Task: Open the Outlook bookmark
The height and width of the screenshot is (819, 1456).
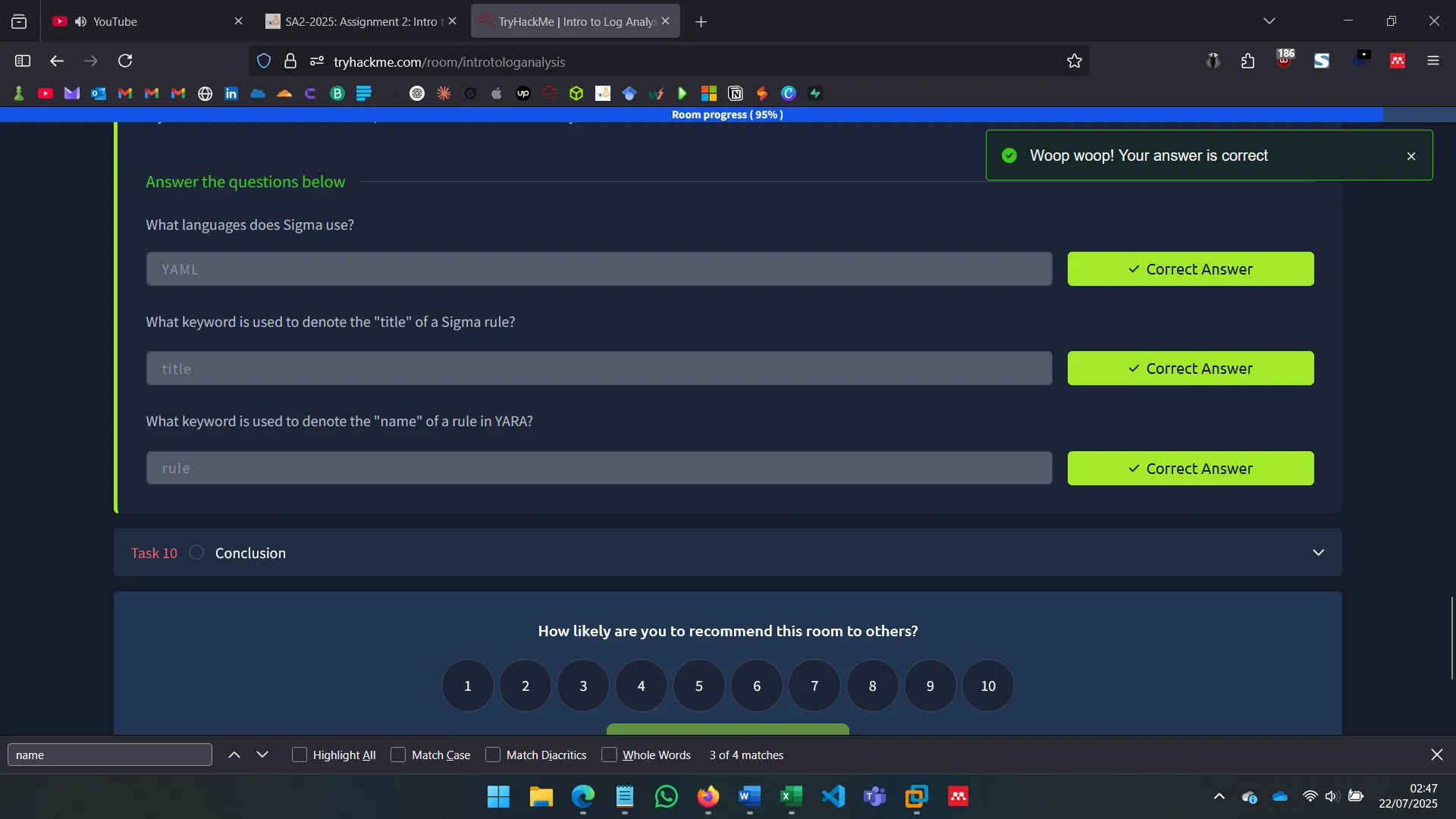Action: point(99,93)
